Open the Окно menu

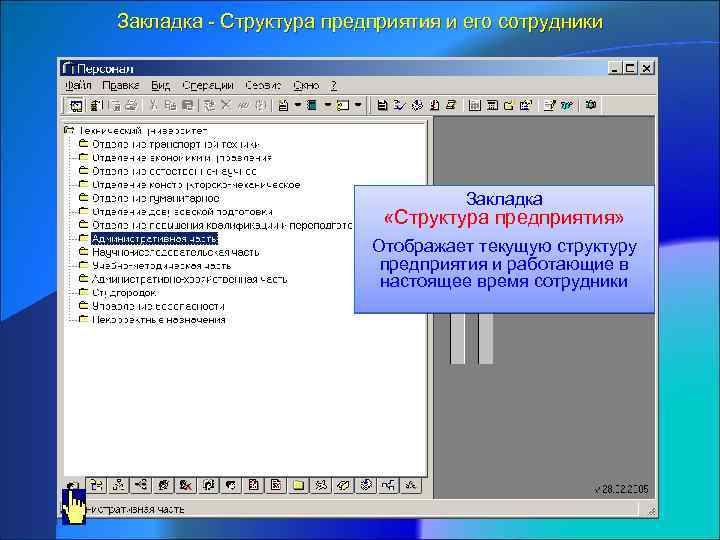[x=306, y=85]
